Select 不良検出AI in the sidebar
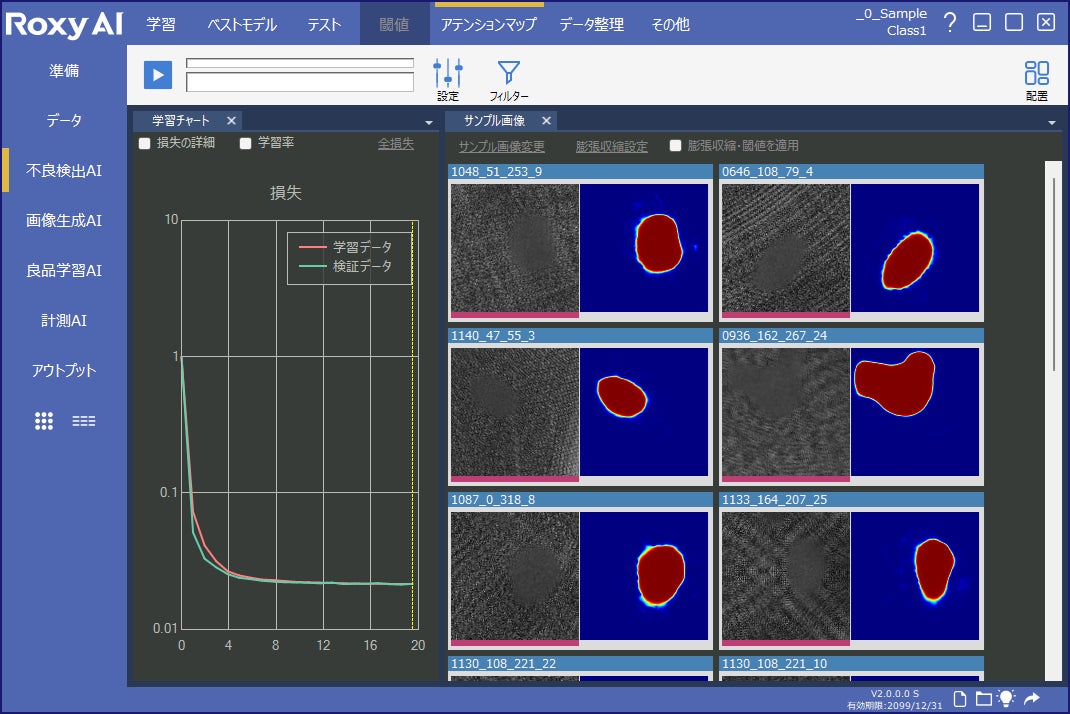Viewport: 1070px width, 714px height. 64,171
